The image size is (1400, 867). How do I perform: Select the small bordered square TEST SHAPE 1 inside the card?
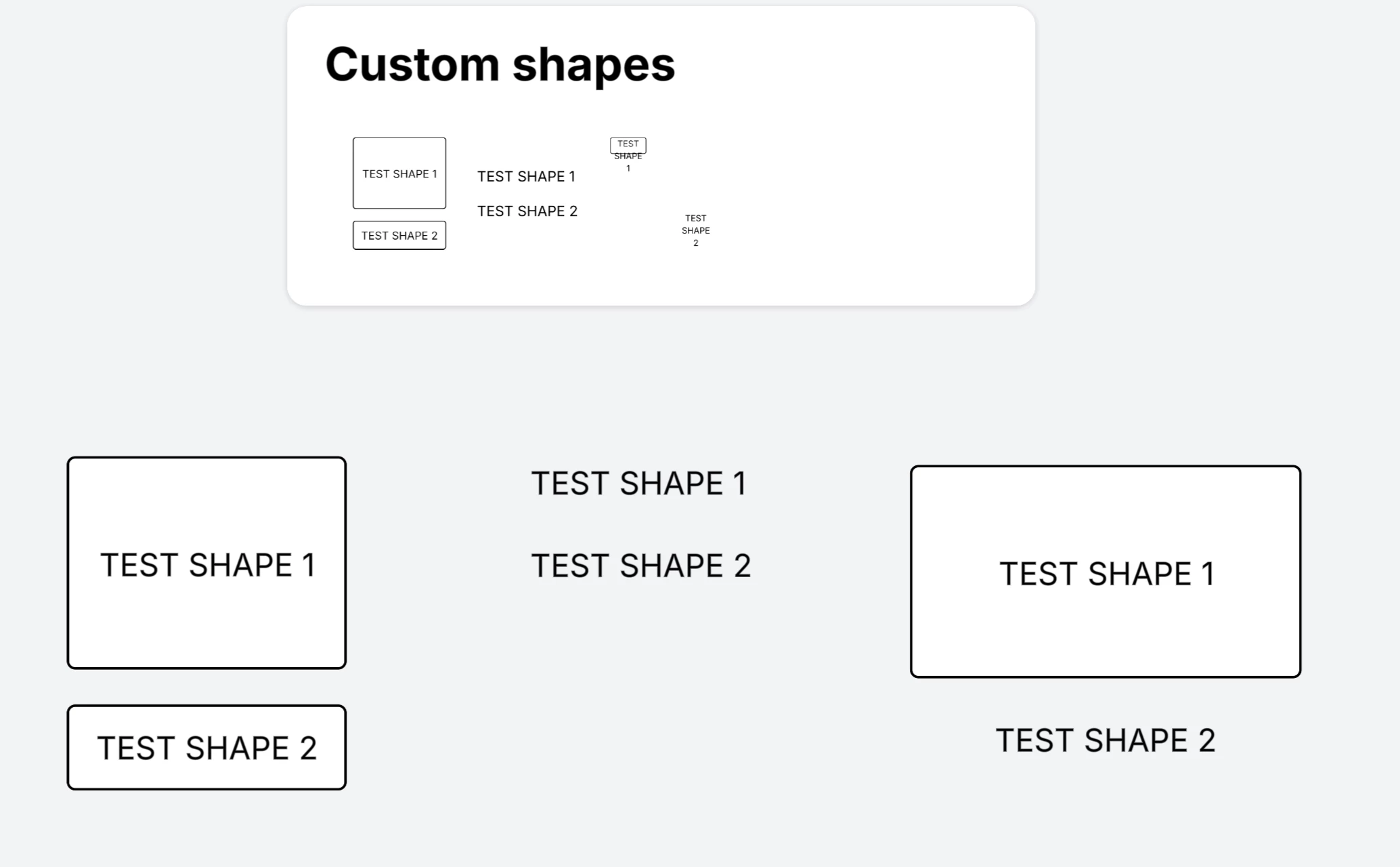click(399, 173)
